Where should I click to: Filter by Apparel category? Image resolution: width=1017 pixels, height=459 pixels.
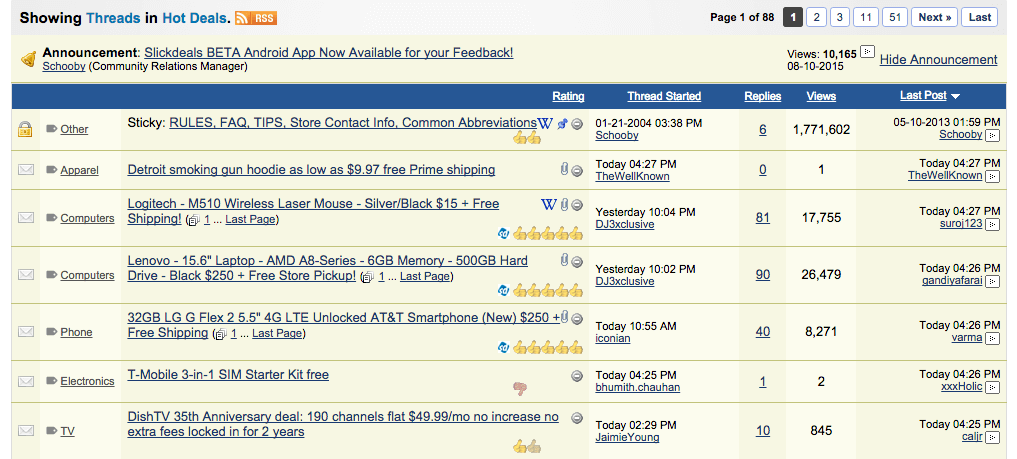pyautogui.click(x=80, y=171)
